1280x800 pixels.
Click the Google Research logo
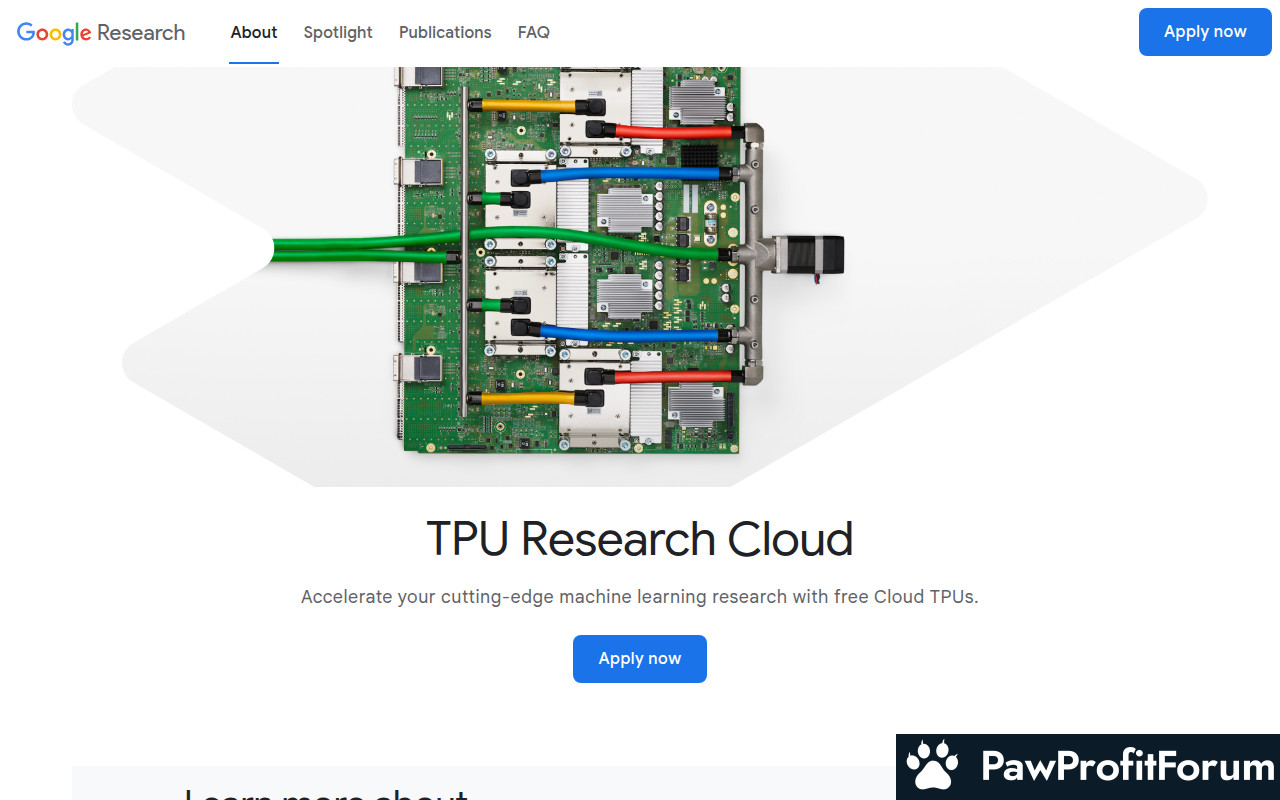[x=101, y=32]
